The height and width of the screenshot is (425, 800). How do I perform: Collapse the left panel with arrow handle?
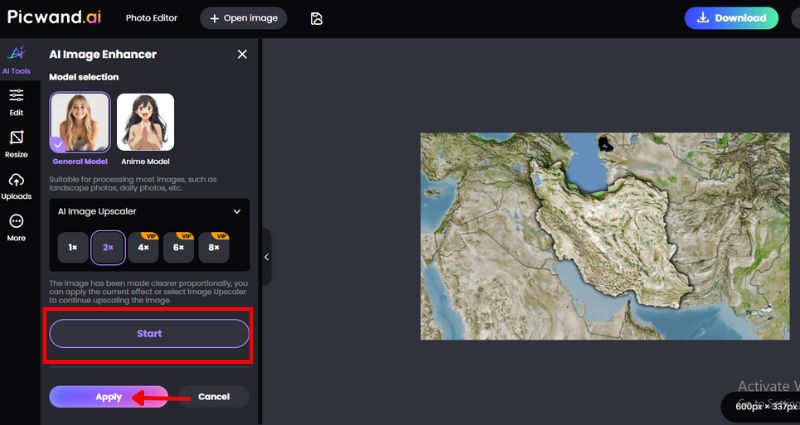[266, 257]
